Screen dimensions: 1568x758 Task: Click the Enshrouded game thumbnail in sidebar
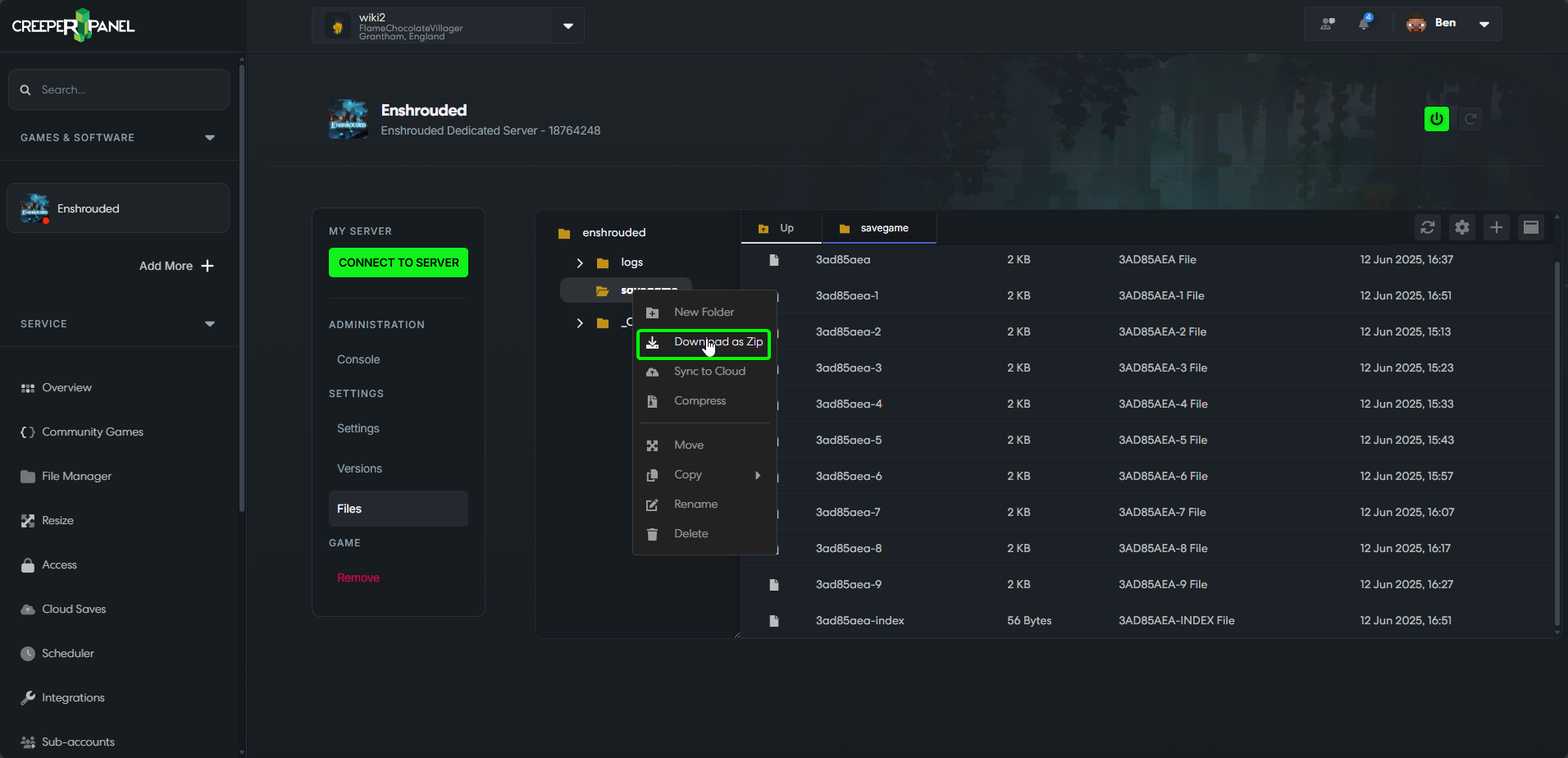coord(34,208)
